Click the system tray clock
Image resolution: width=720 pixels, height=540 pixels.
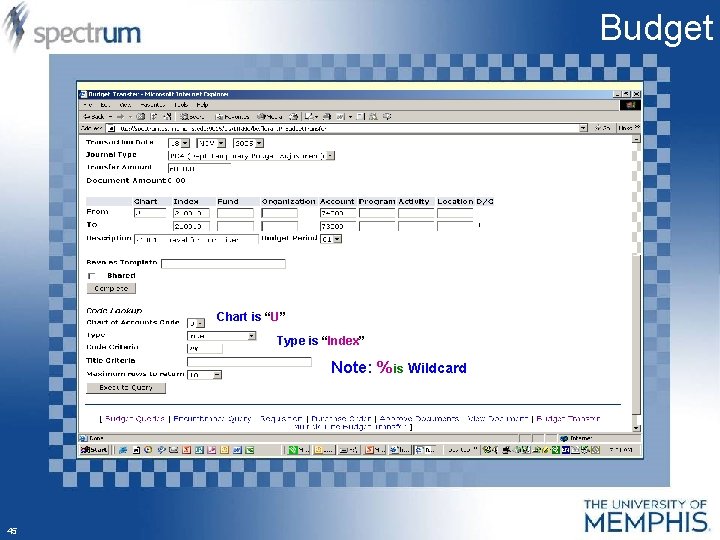coord(620,450)
